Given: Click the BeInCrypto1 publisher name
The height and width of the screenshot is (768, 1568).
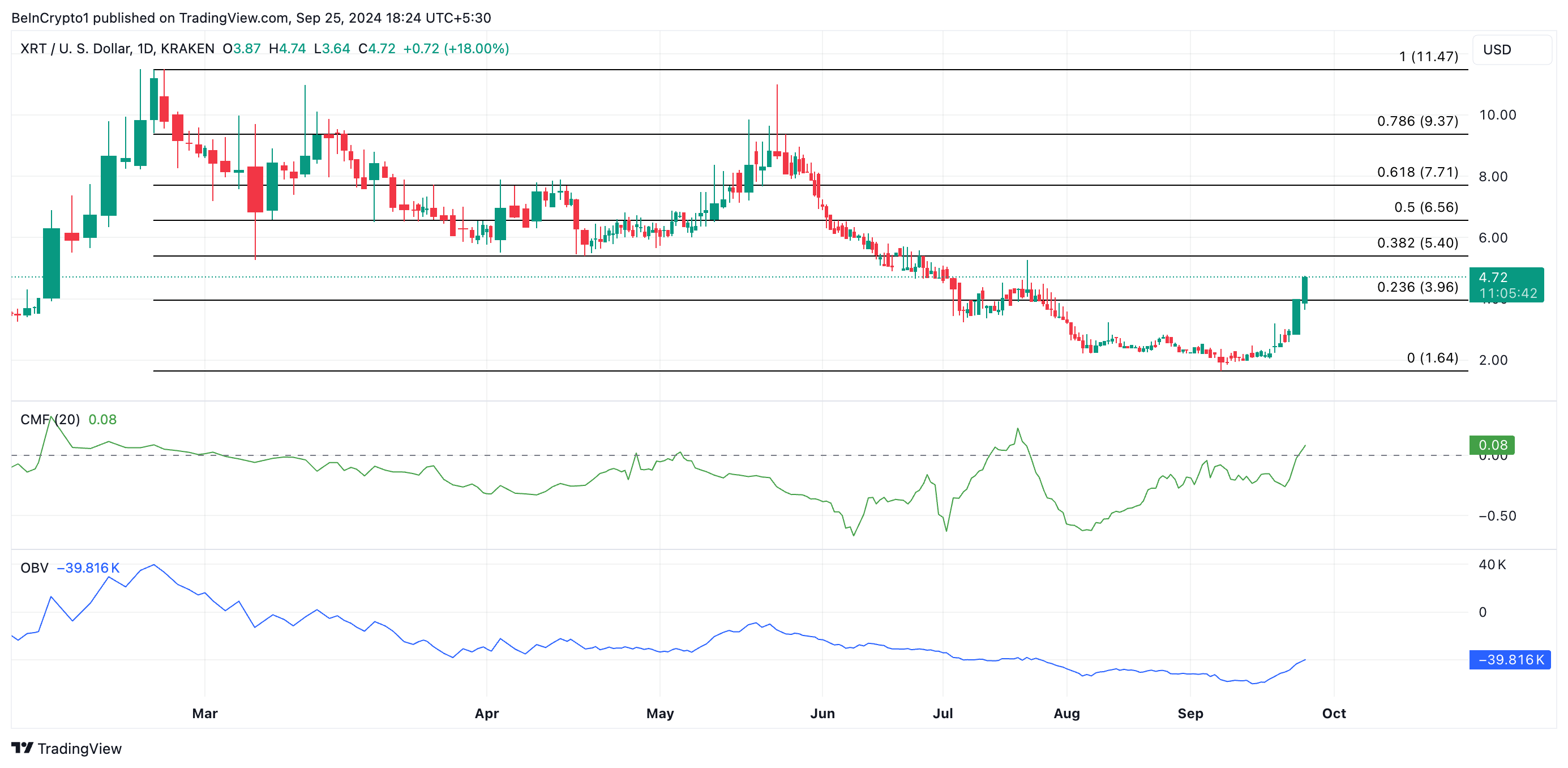Looking at the screenshot, I should [x=50, y=18].
